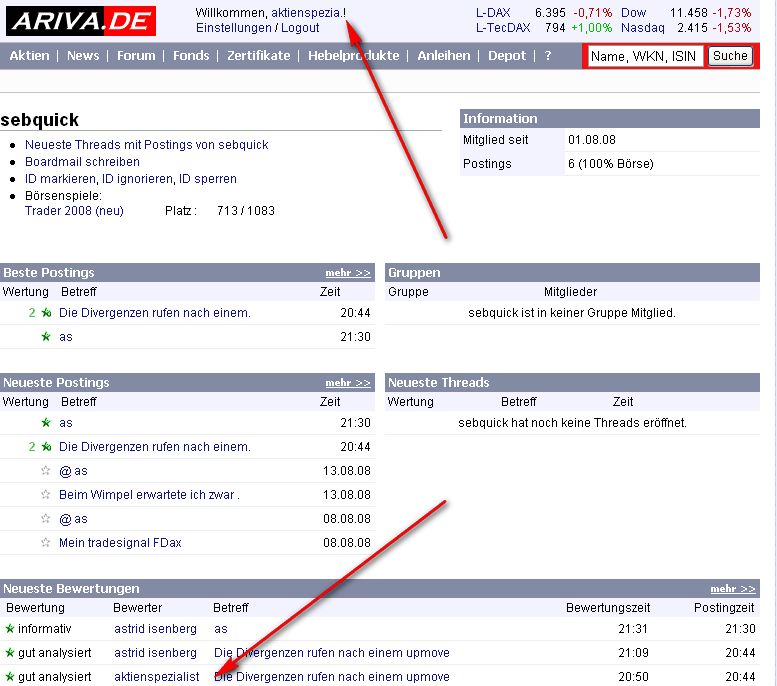777x686 pixels.
Task: Click the Suche button
Action: coord(730,56)
